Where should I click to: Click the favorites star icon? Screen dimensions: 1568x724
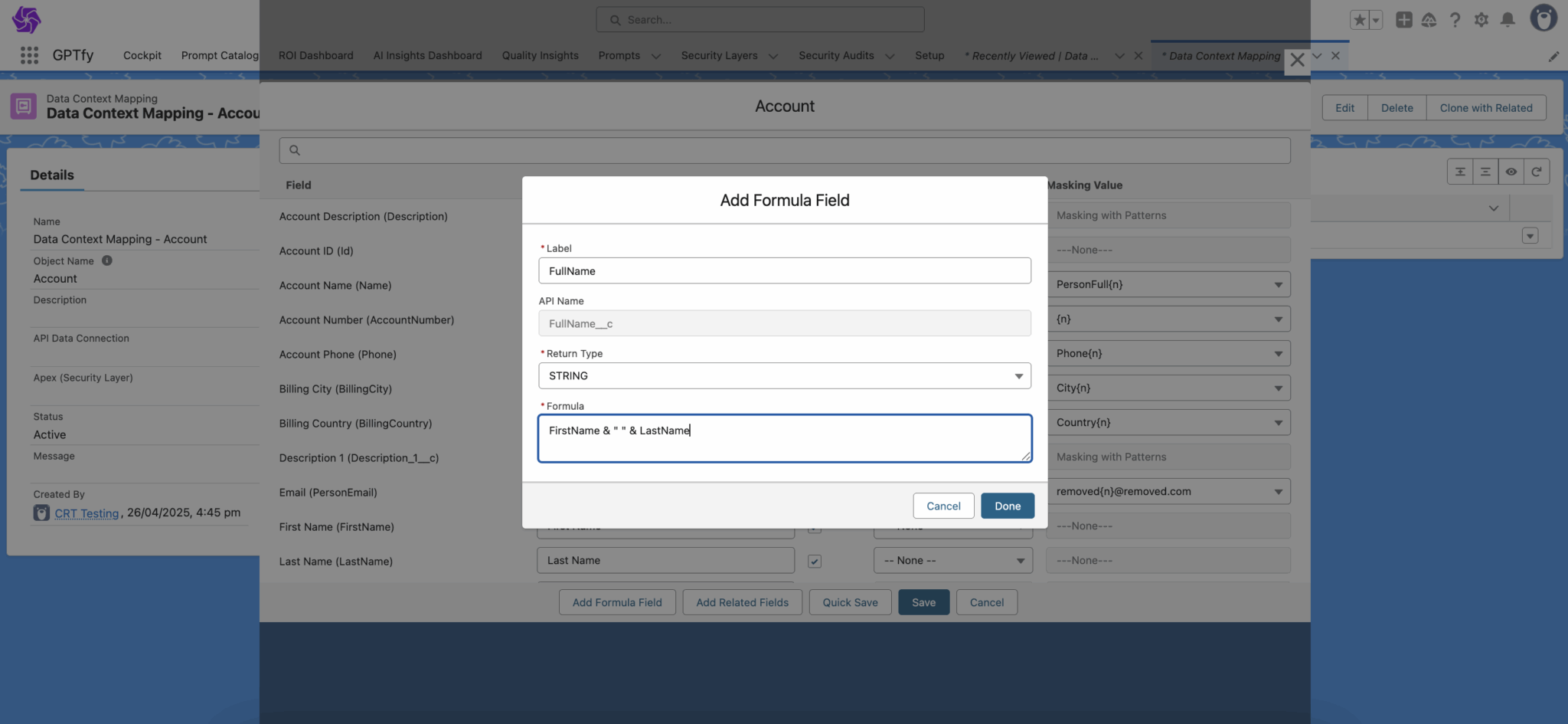pos(1359,20)
